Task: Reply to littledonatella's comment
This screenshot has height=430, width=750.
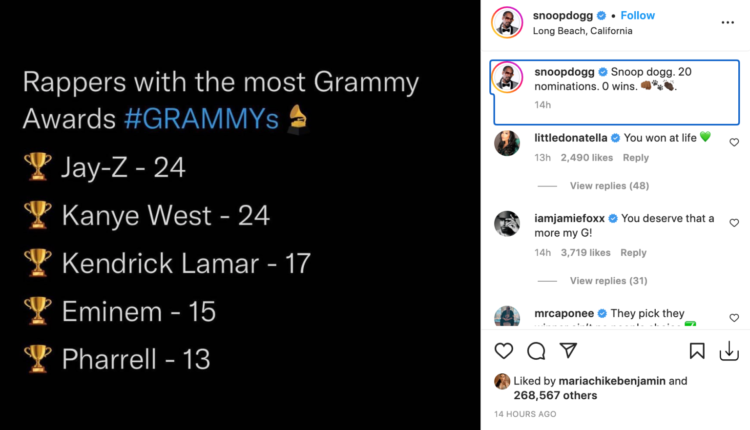Action: pos(636,158)
